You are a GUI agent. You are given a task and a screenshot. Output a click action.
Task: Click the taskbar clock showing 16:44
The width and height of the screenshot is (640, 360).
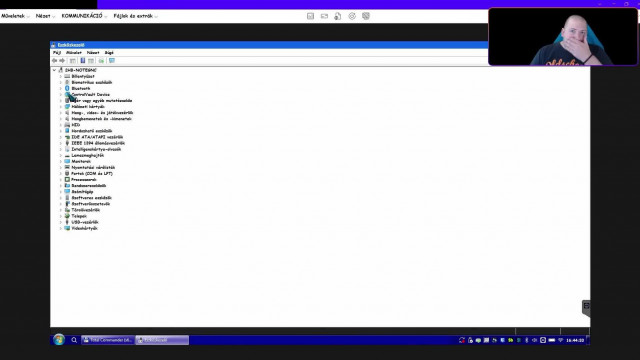point(575,340)
